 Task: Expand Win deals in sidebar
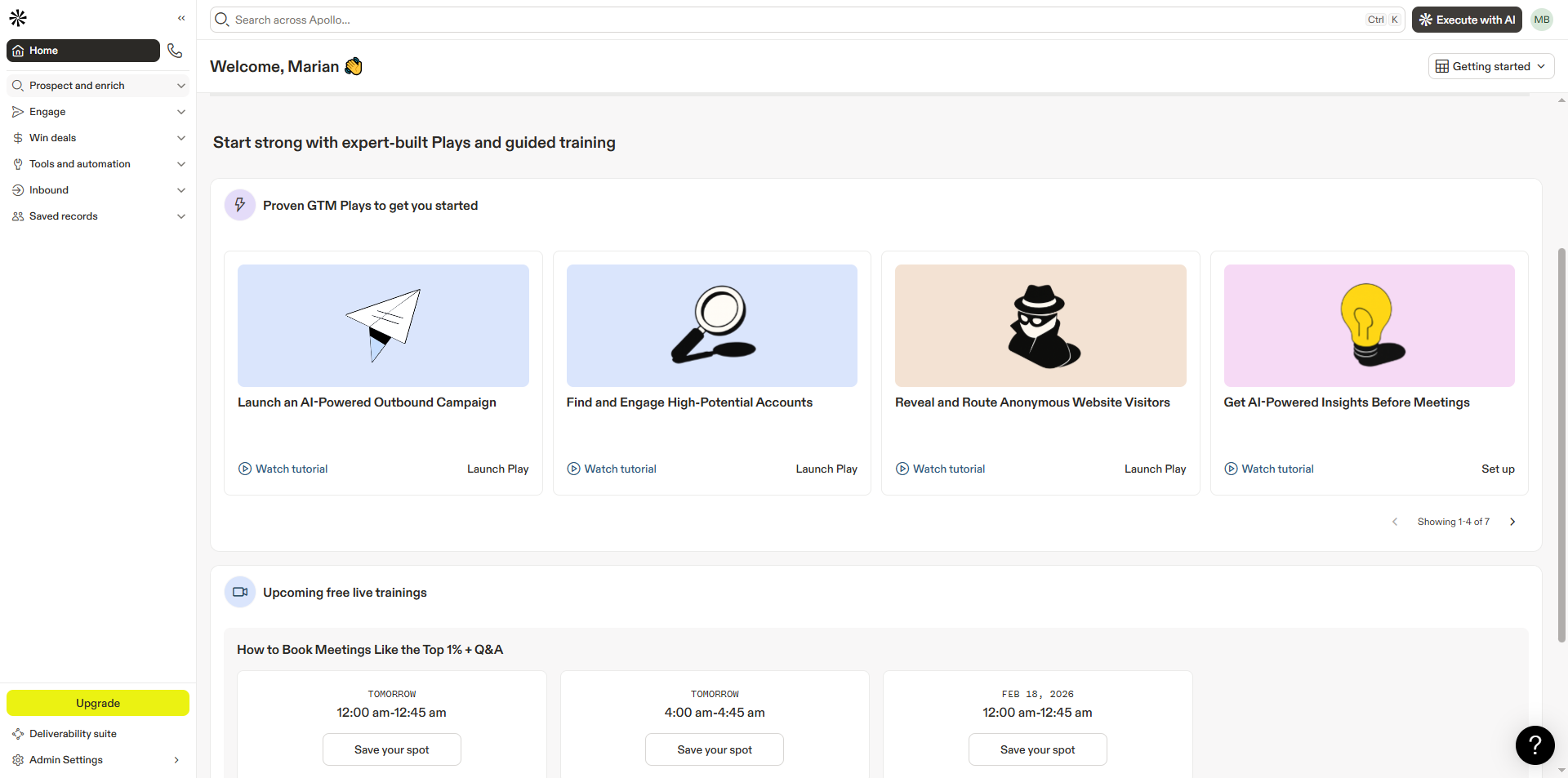click(x=98, y=138)
